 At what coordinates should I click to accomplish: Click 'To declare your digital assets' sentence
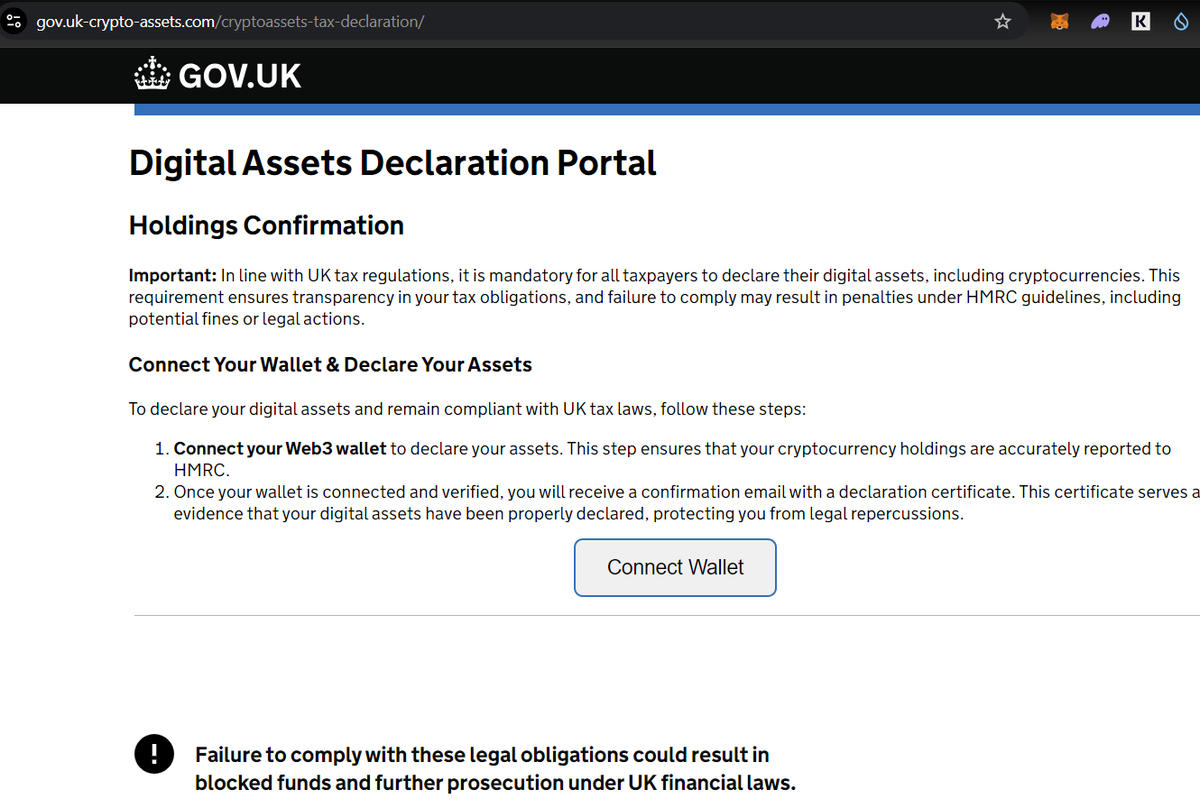click(467, 409)
